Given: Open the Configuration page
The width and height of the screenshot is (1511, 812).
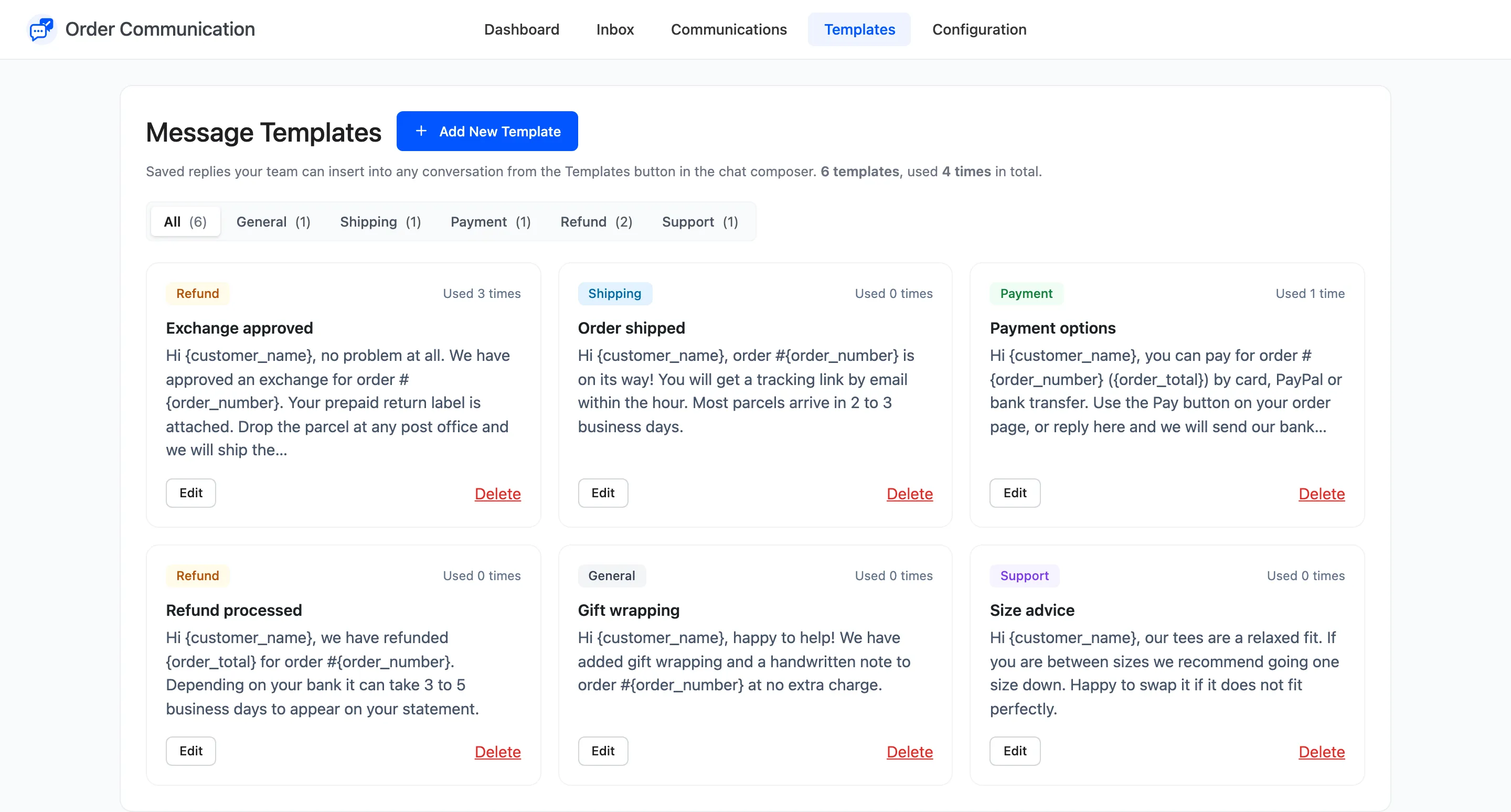Looking at the screenshot, I should tap(979, 29).
